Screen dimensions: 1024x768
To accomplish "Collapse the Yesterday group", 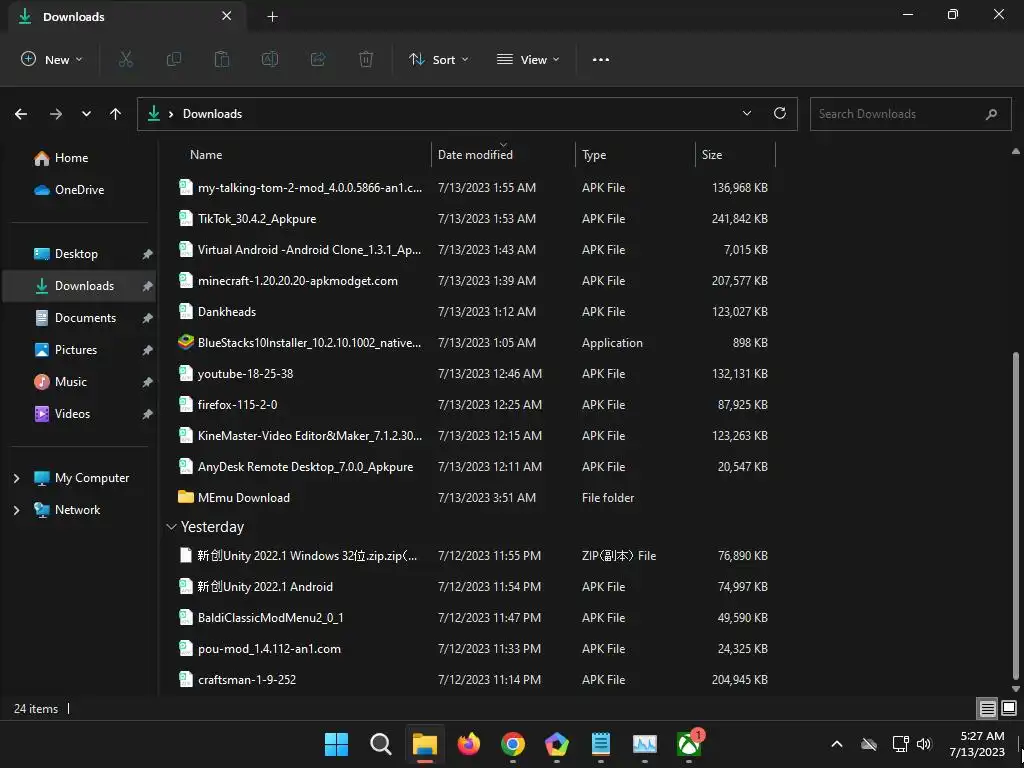I will [171, 526].
